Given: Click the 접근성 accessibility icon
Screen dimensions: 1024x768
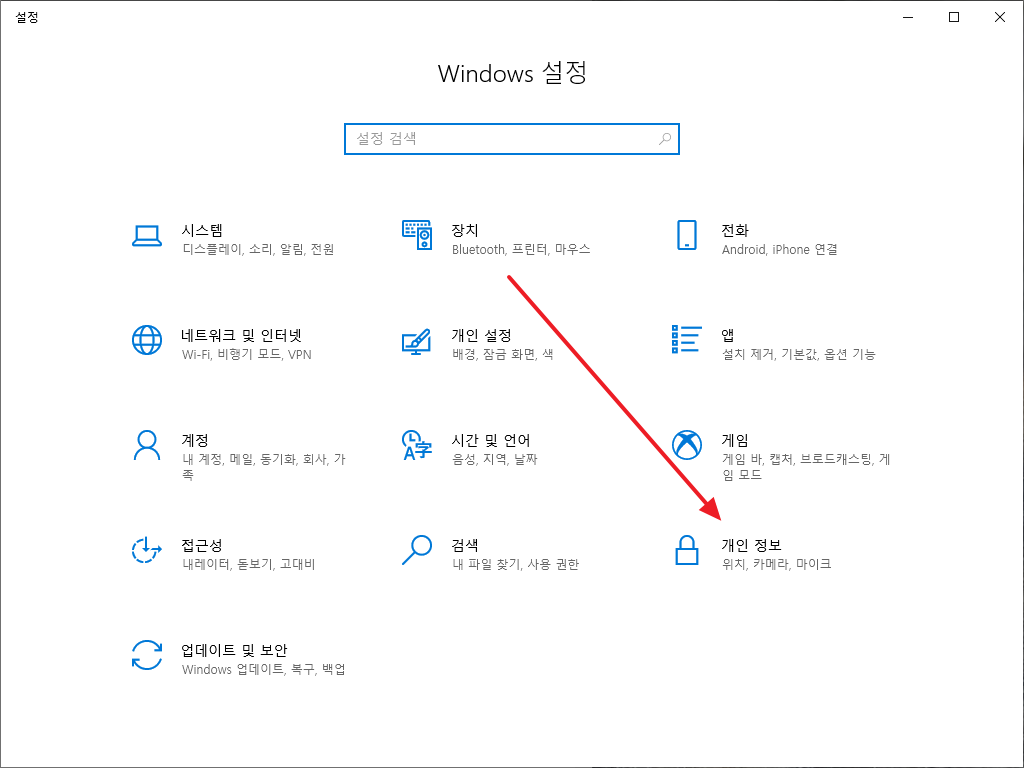Looking at the screenshot, I should [x=147, y=550].
